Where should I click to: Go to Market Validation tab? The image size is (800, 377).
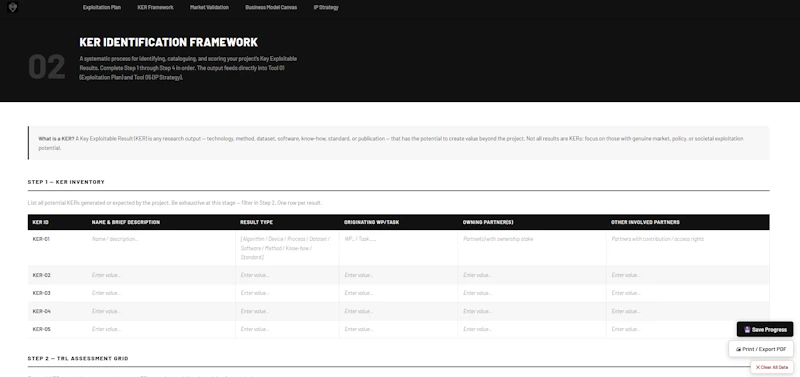(x=209, y=7)
